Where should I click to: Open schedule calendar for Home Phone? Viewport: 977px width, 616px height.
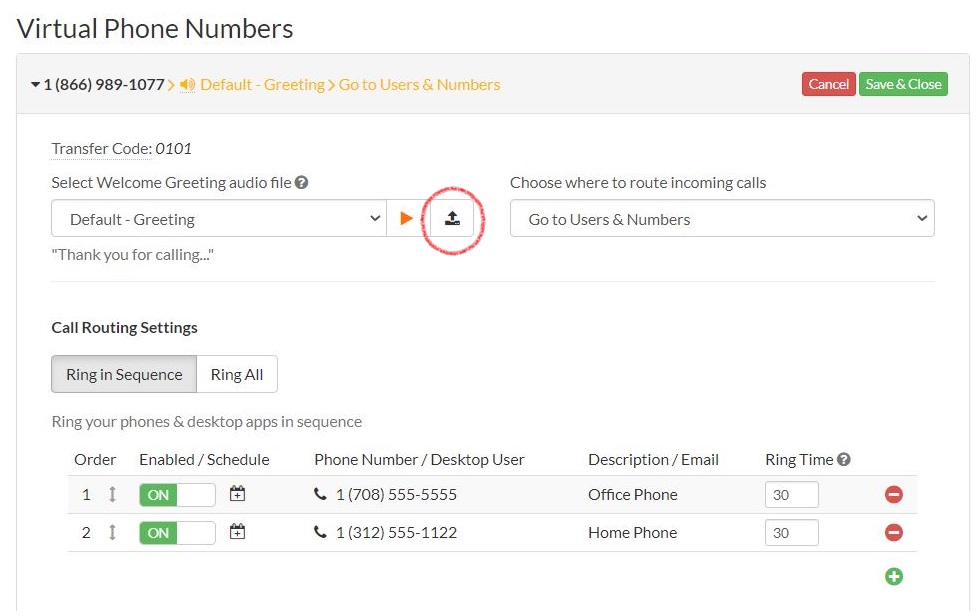(x=237, y=532)
